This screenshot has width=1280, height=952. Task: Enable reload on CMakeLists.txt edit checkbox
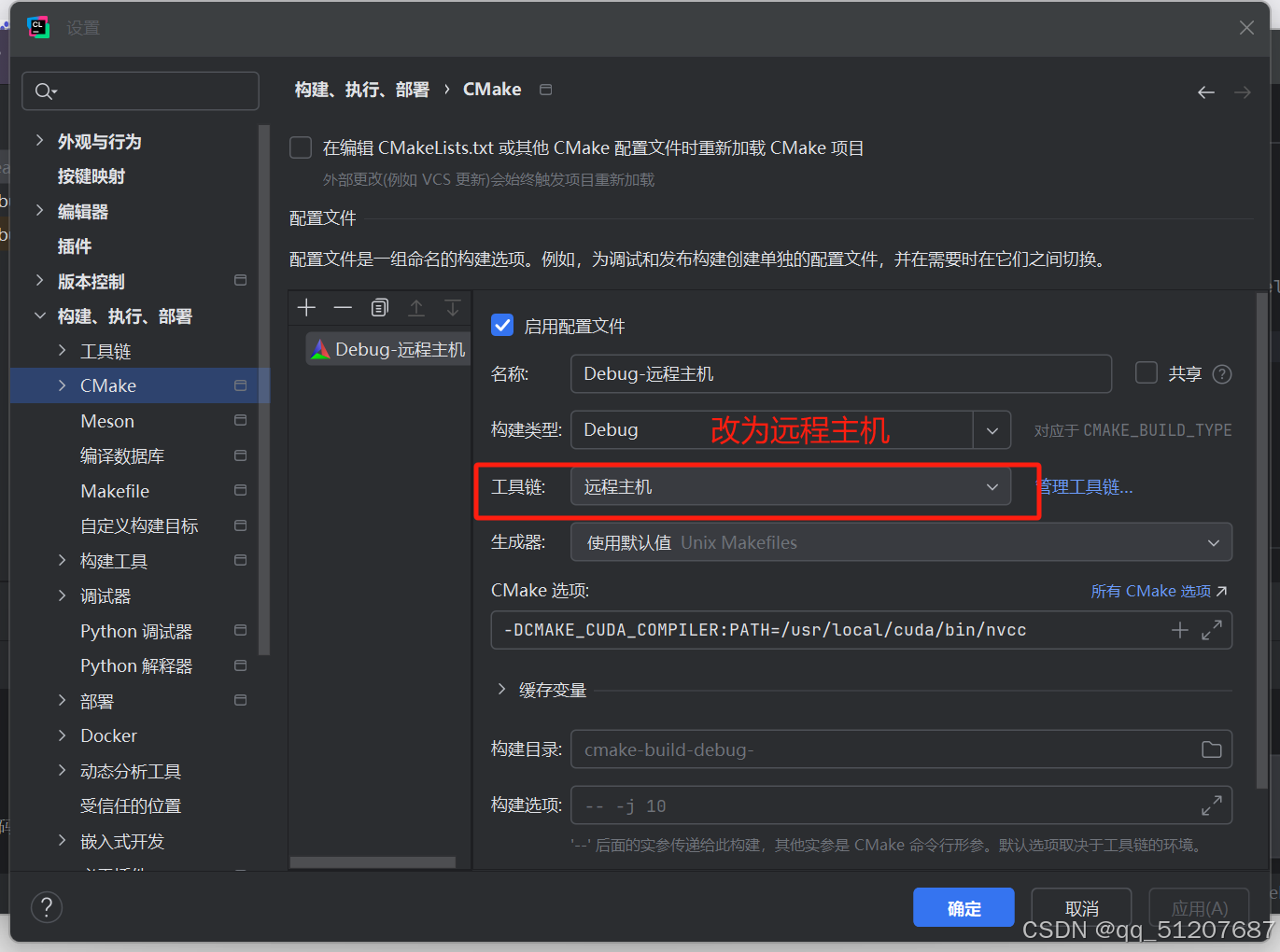(301, 147)
